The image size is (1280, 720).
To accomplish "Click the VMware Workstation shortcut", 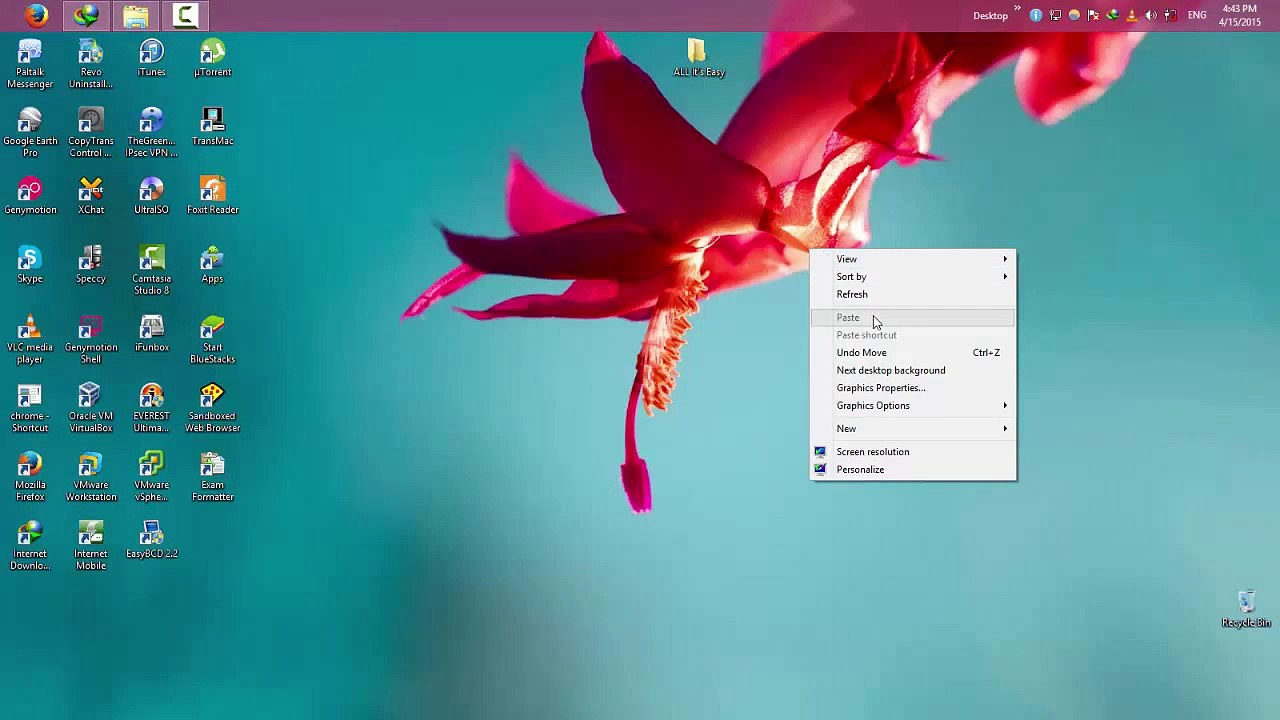I will [91, 478].
